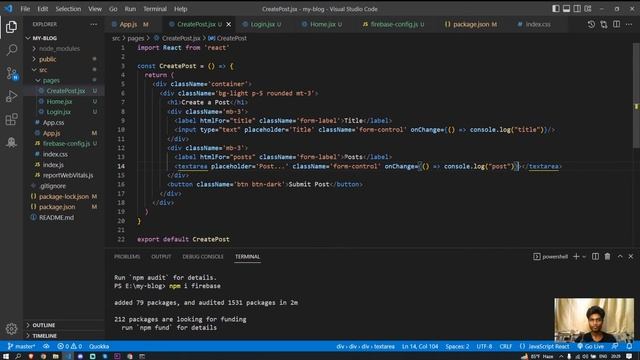This screenshot has height=360, width=640.
Task: Select the powershell terminal label
Action: pyautogui.click(x=550, y=256)
